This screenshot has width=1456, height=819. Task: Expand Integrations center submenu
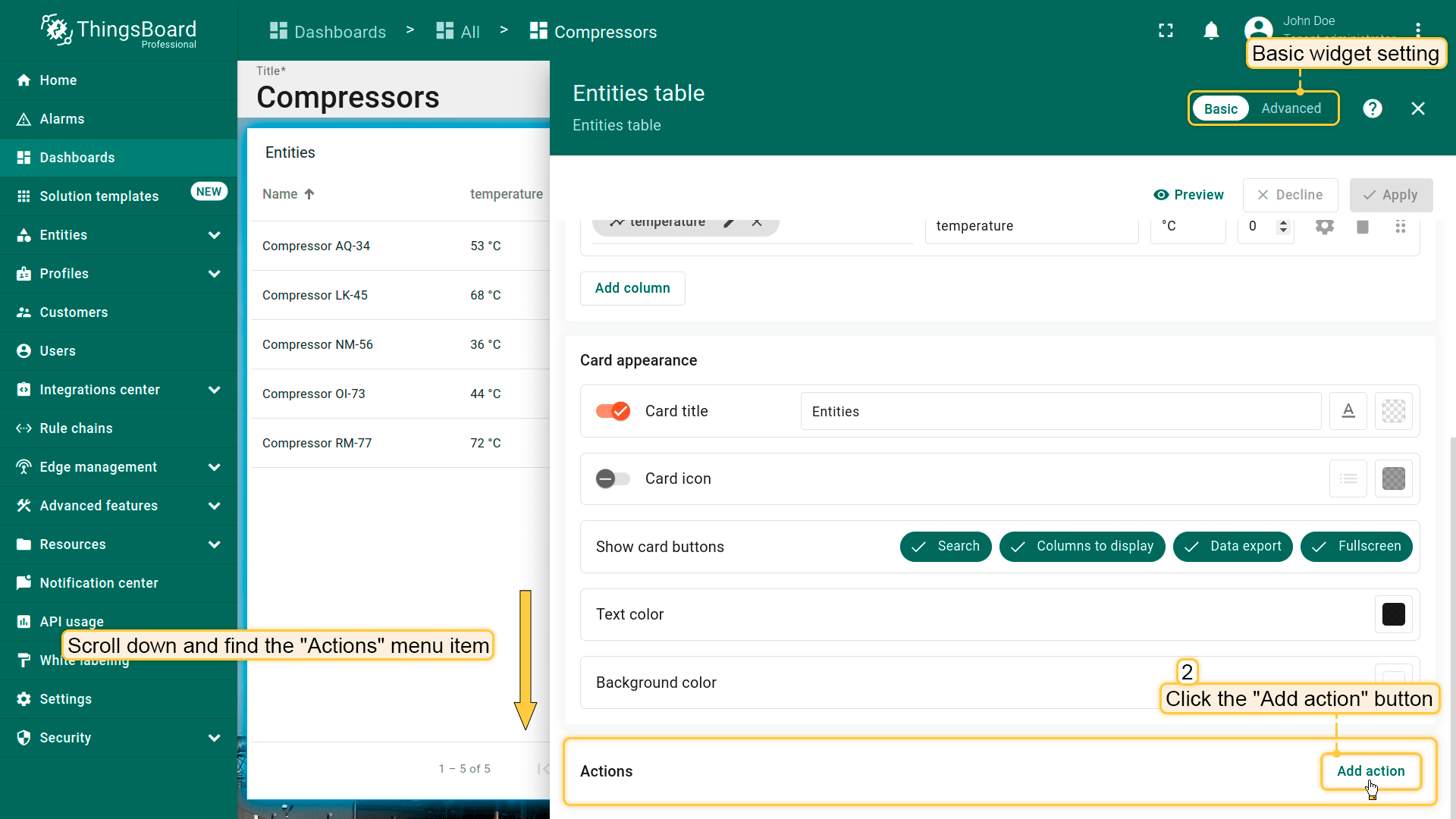[x=214, y=390]
